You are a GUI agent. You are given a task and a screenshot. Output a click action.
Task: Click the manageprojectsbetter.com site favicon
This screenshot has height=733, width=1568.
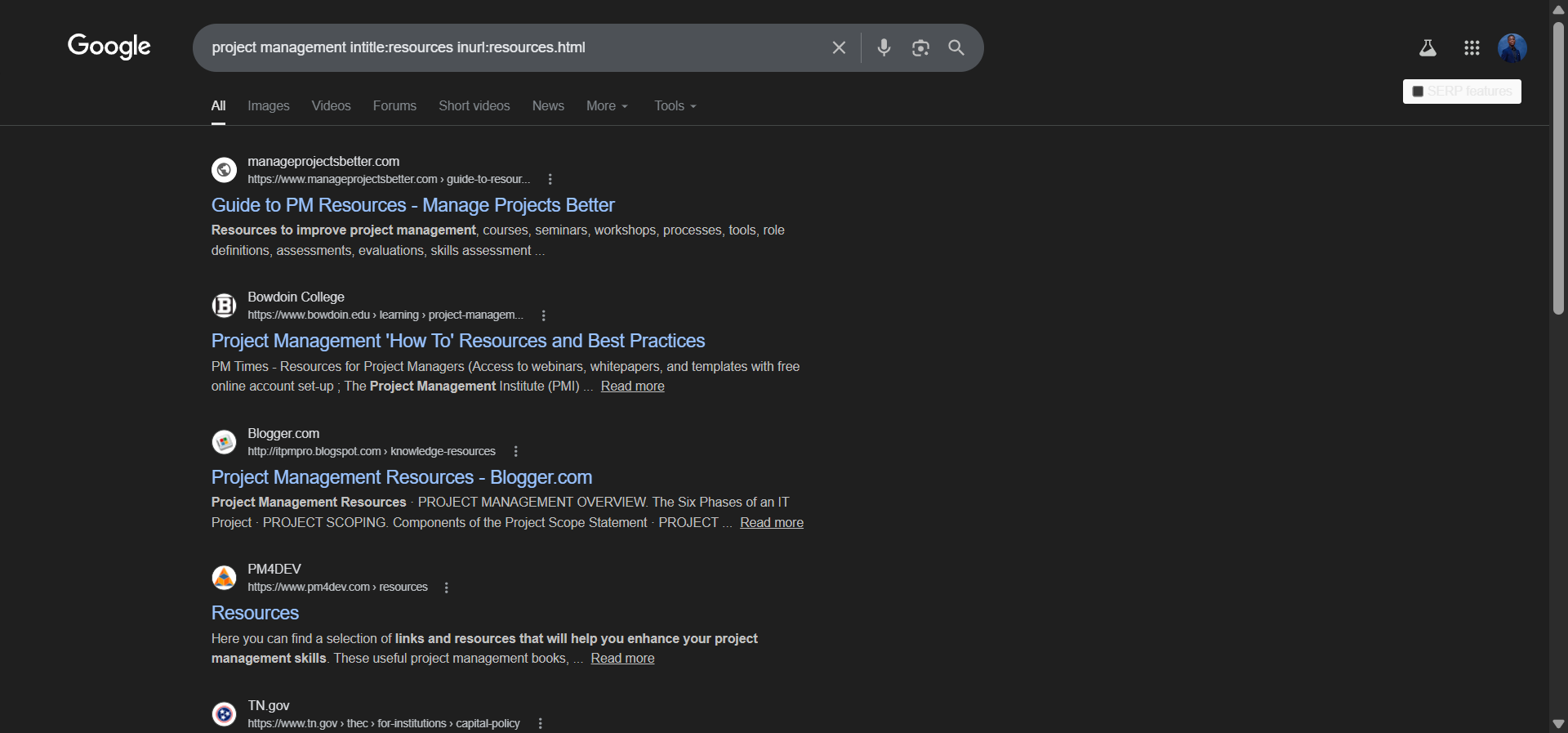pyautogui.click(x=224, y=170)
